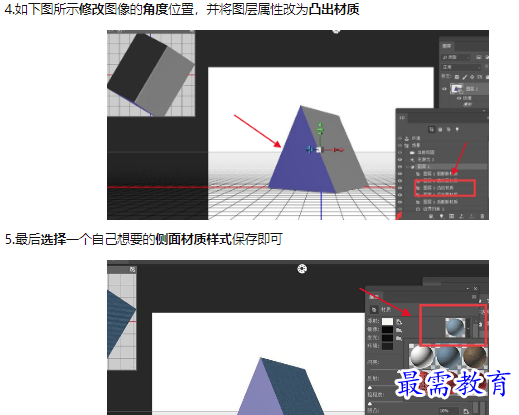Choose the blue sphere material preset

448,356
